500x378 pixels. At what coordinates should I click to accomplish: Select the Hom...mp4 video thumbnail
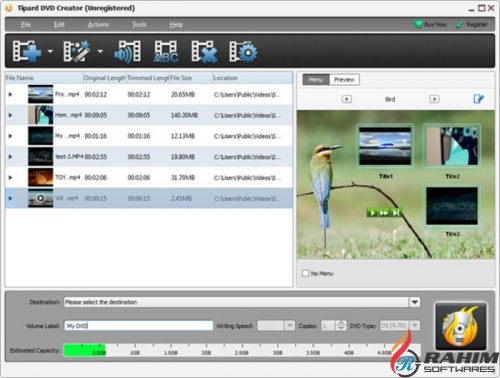coord(40,115)
